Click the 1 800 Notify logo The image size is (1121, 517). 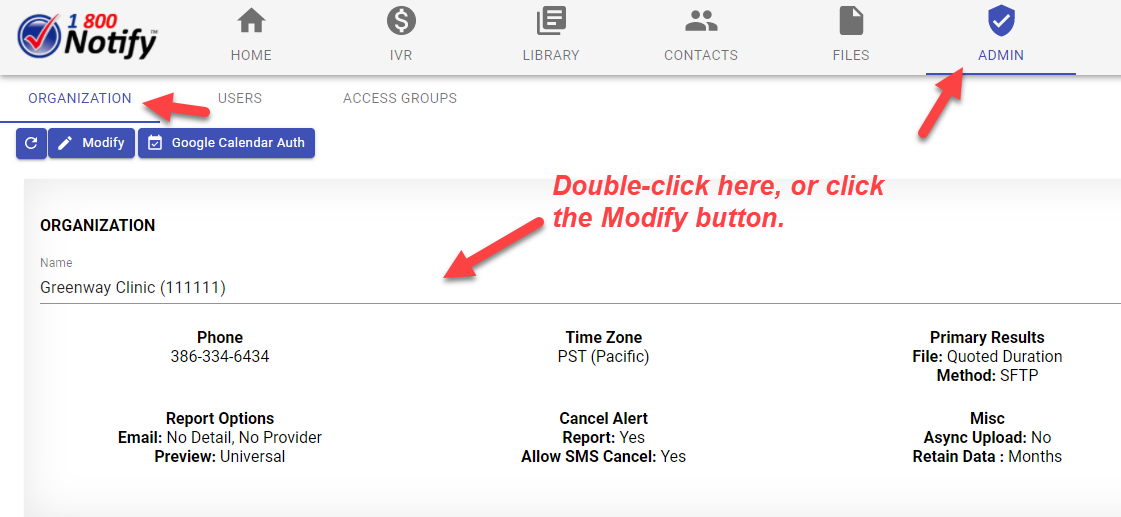pyautogui.click(x=88, y=36)
